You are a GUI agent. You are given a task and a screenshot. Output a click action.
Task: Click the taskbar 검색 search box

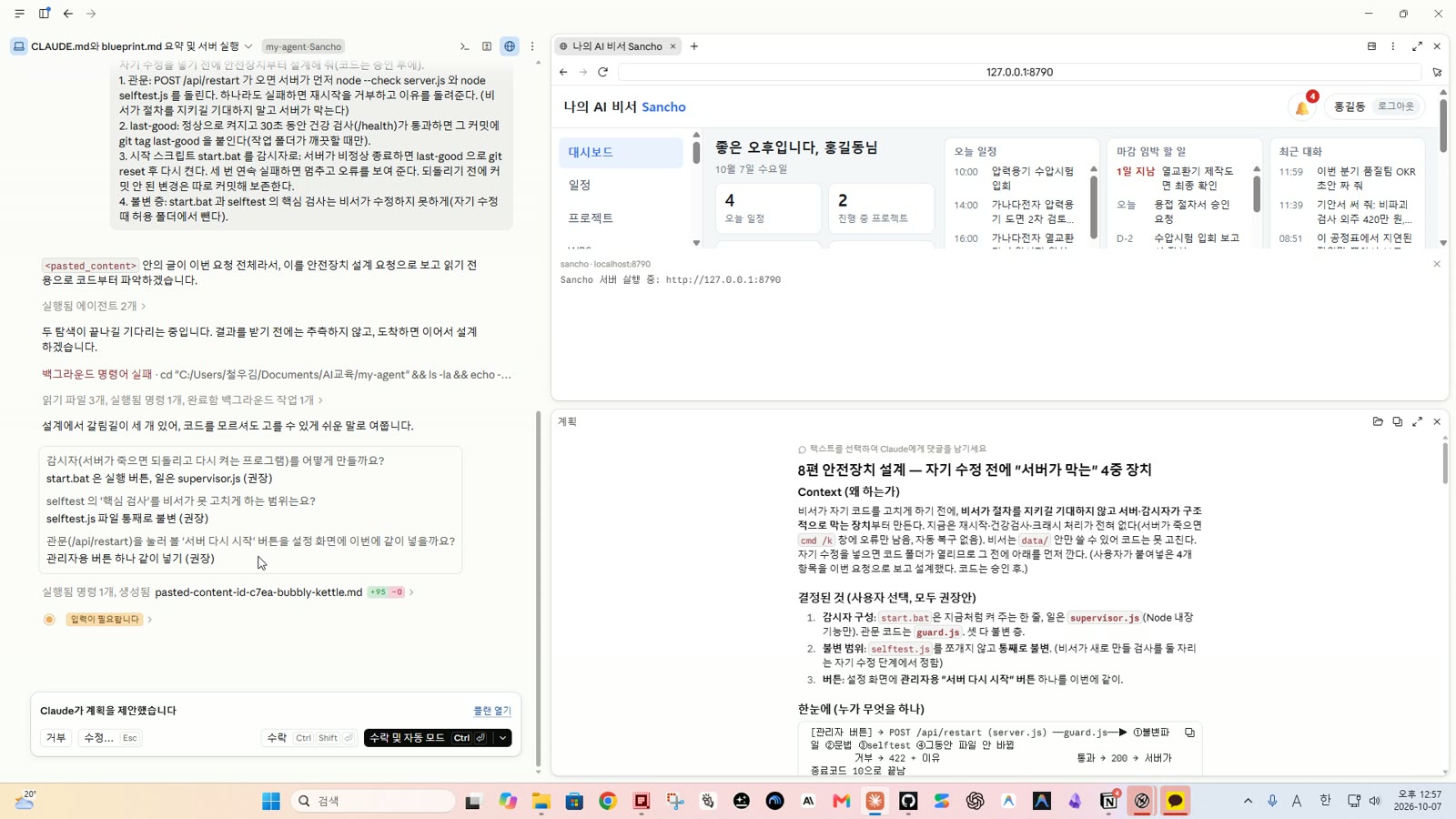[373, 801]
